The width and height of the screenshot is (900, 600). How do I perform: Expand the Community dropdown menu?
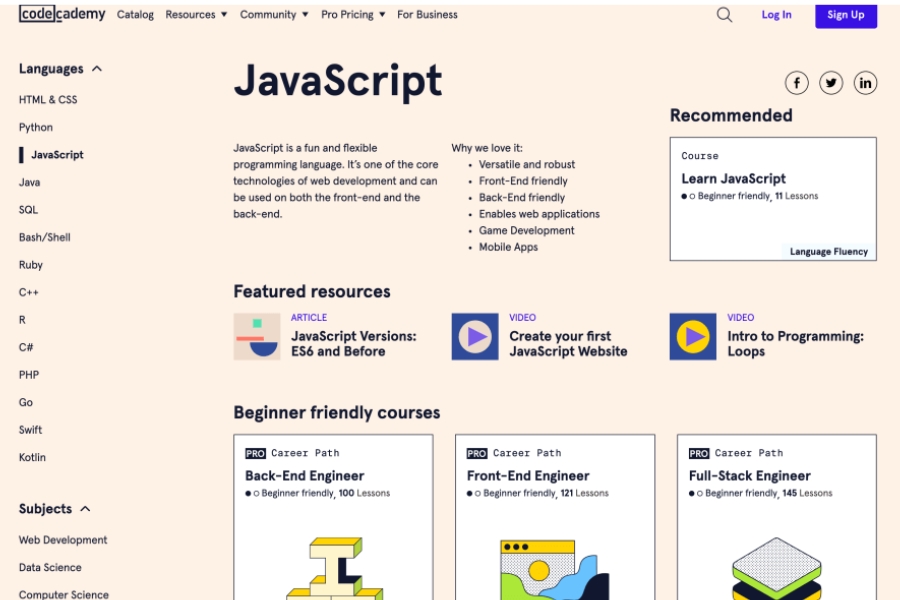point(274,15)
